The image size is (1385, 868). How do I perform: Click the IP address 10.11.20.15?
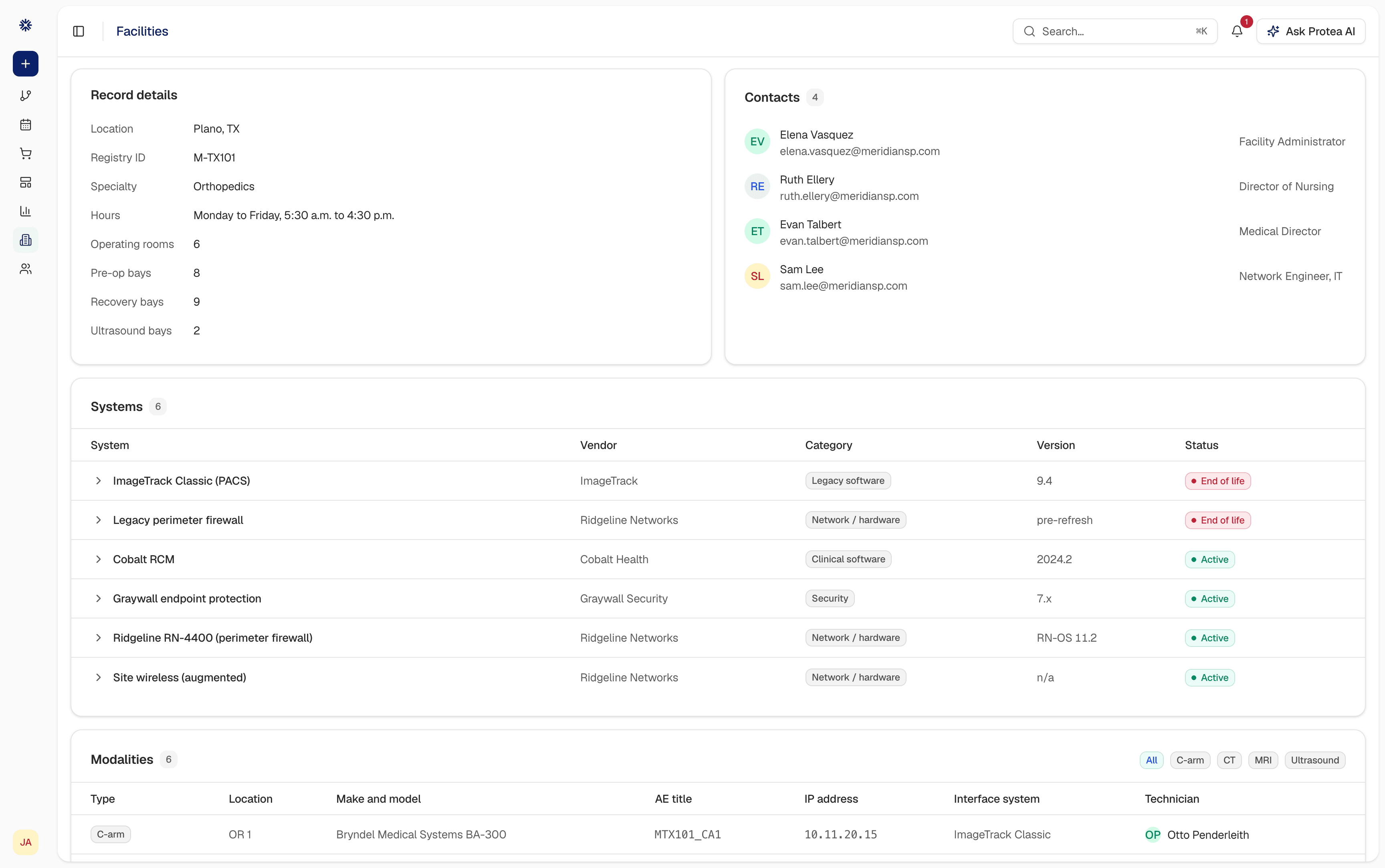point(840,835)
